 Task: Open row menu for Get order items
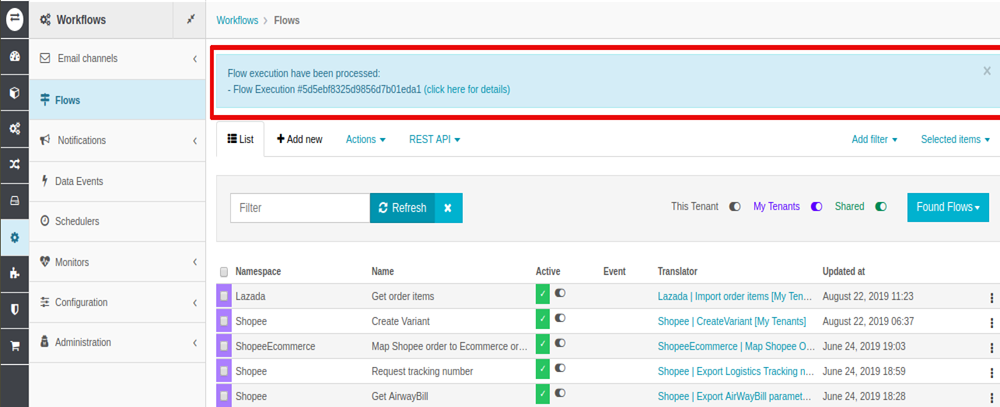pos(991,298)
